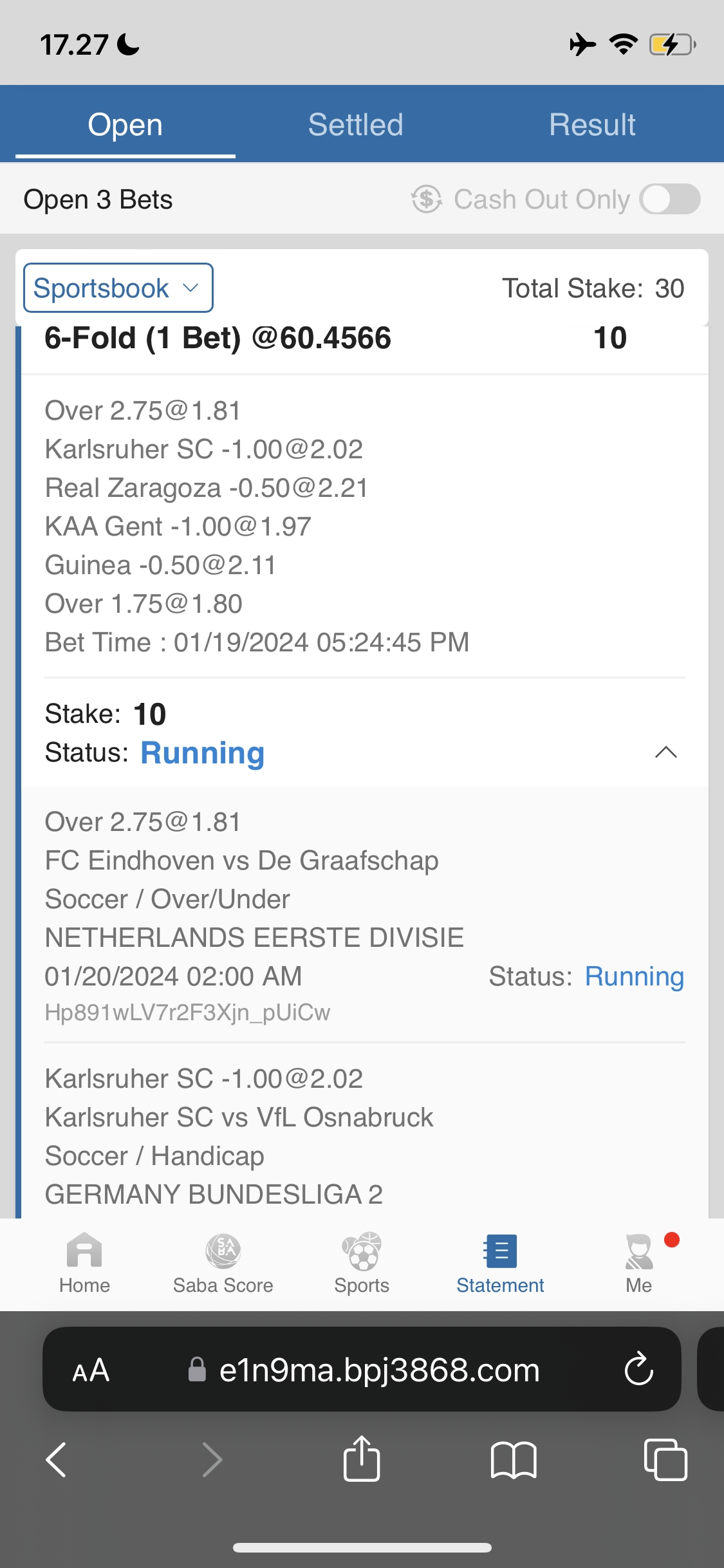Open browser bookmarks book icon
The height and width of the screenshot is (1568, 724).
point(514,1459)
